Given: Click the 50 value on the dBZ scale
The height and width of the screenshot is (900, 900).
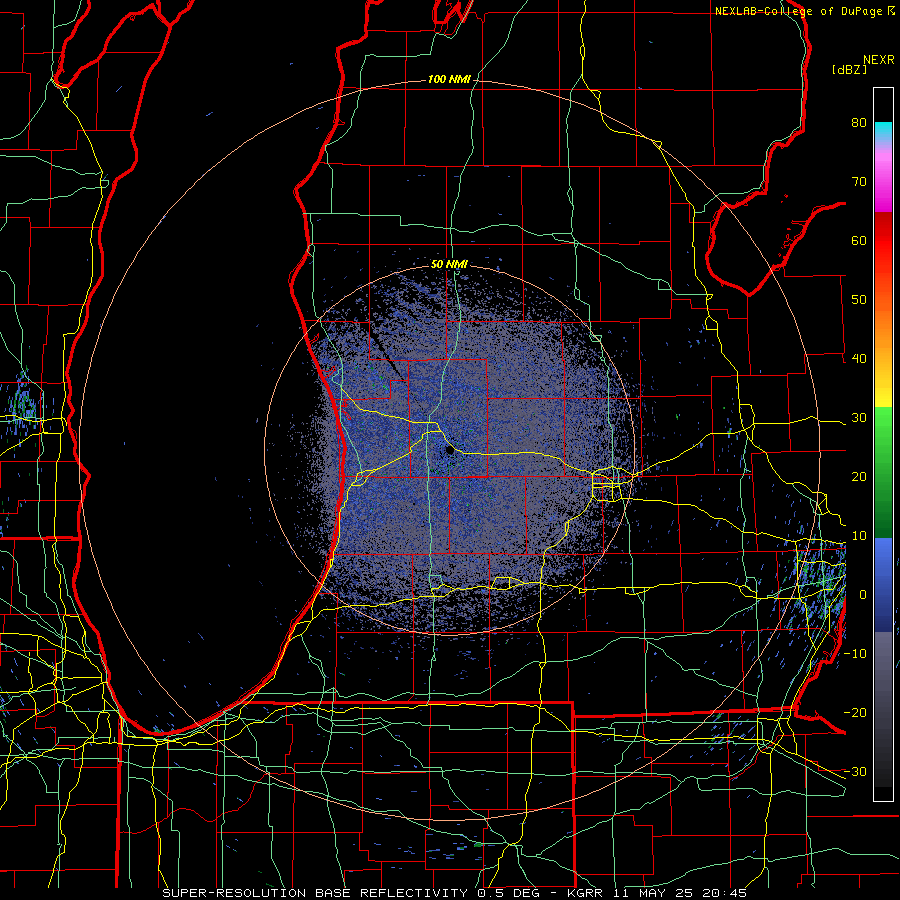Looking at the screenshot, I should pyautogui.click(x=859, y=300).
